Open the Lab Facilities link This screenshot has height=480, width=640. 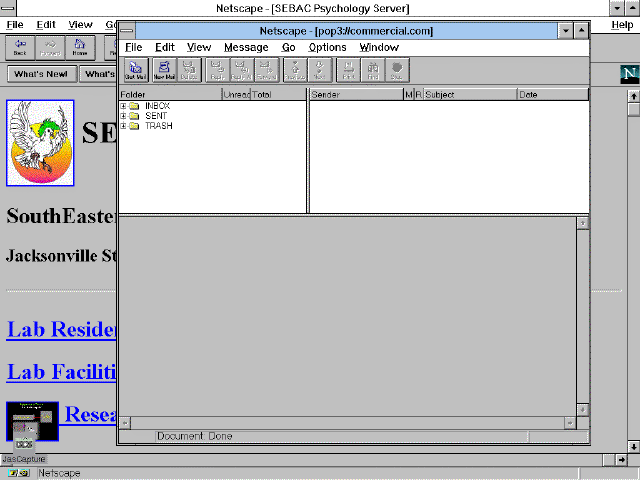point(62,372)
